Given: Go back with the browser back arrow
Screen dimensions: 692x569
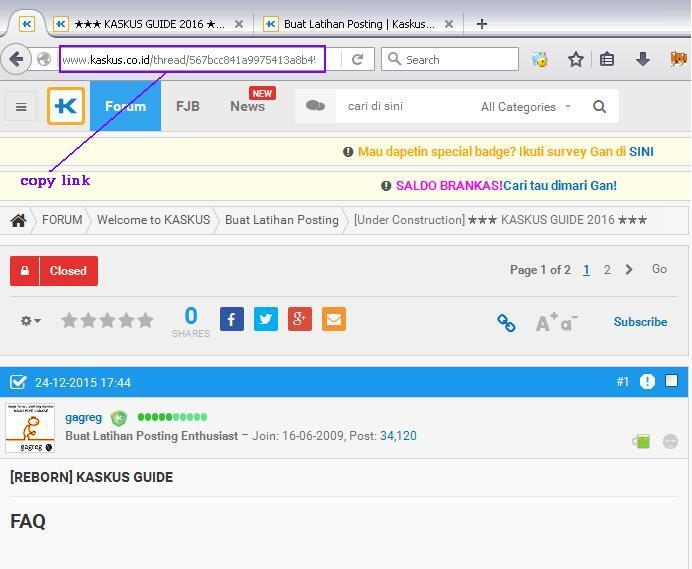Looking at the screenshot, I should (x=16, y=59).
